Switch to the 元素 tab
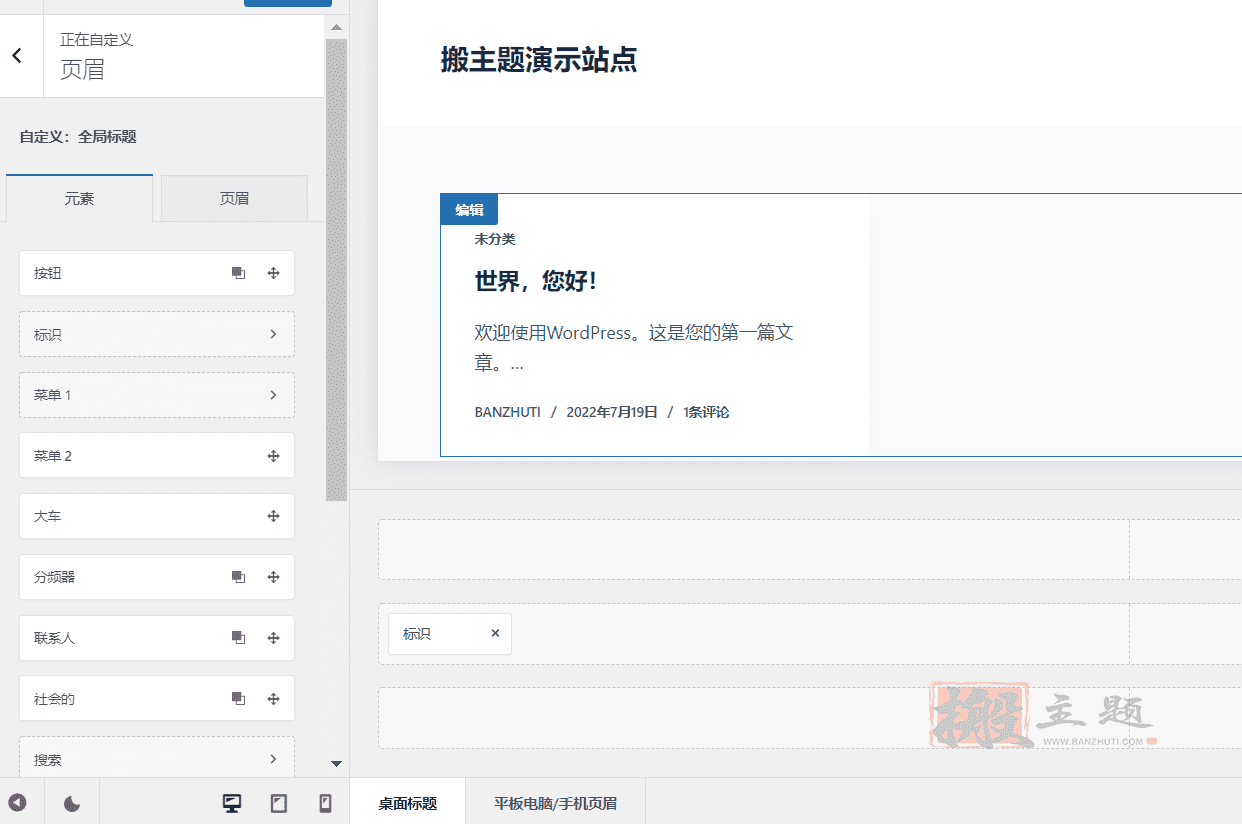The height and width of the screenshot is (824, 1242). pos(79,198)
